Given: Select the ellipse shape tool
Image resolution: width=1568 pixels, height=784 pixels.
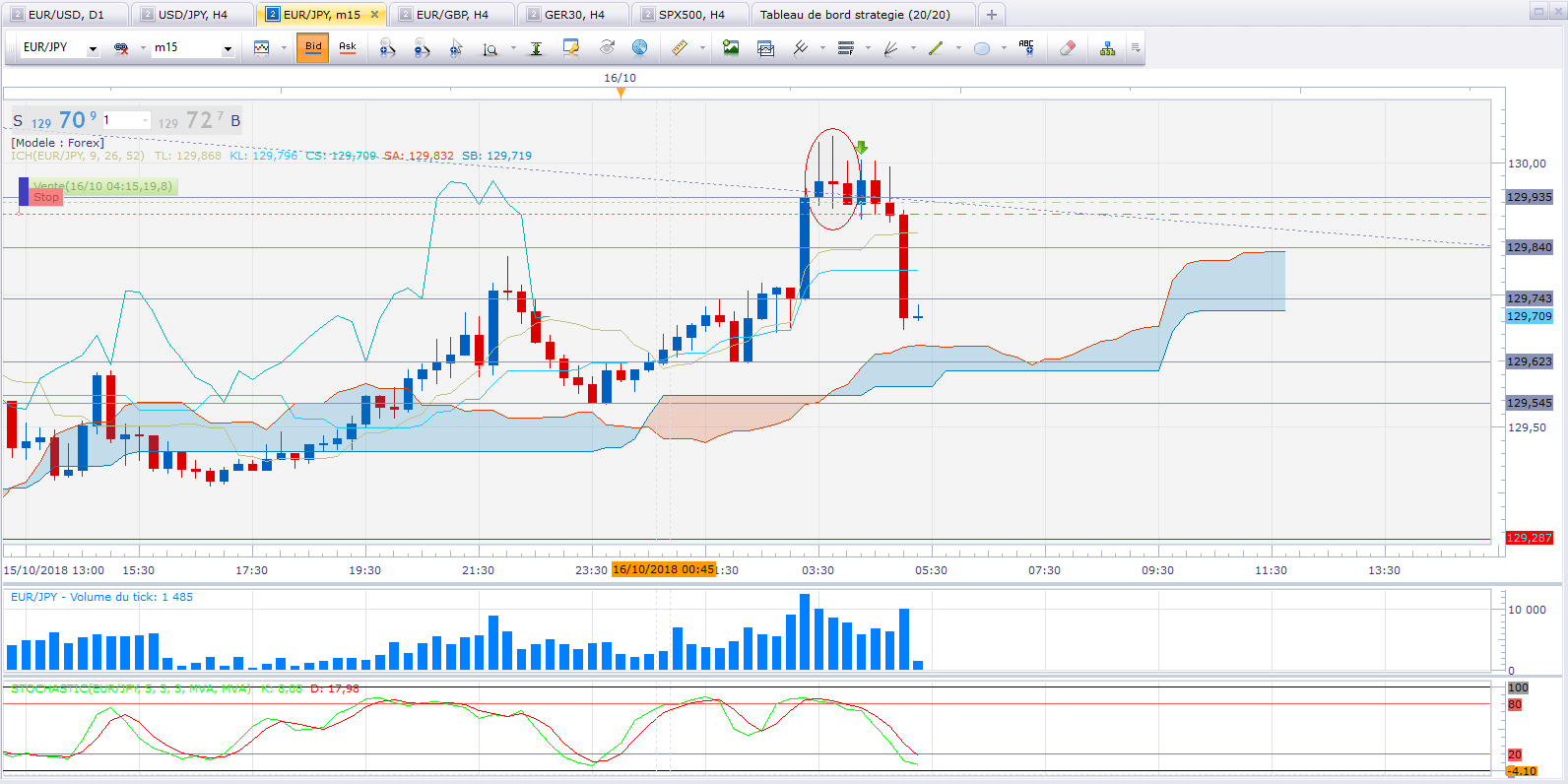Looking at the screenshot, I should point(982,48).
